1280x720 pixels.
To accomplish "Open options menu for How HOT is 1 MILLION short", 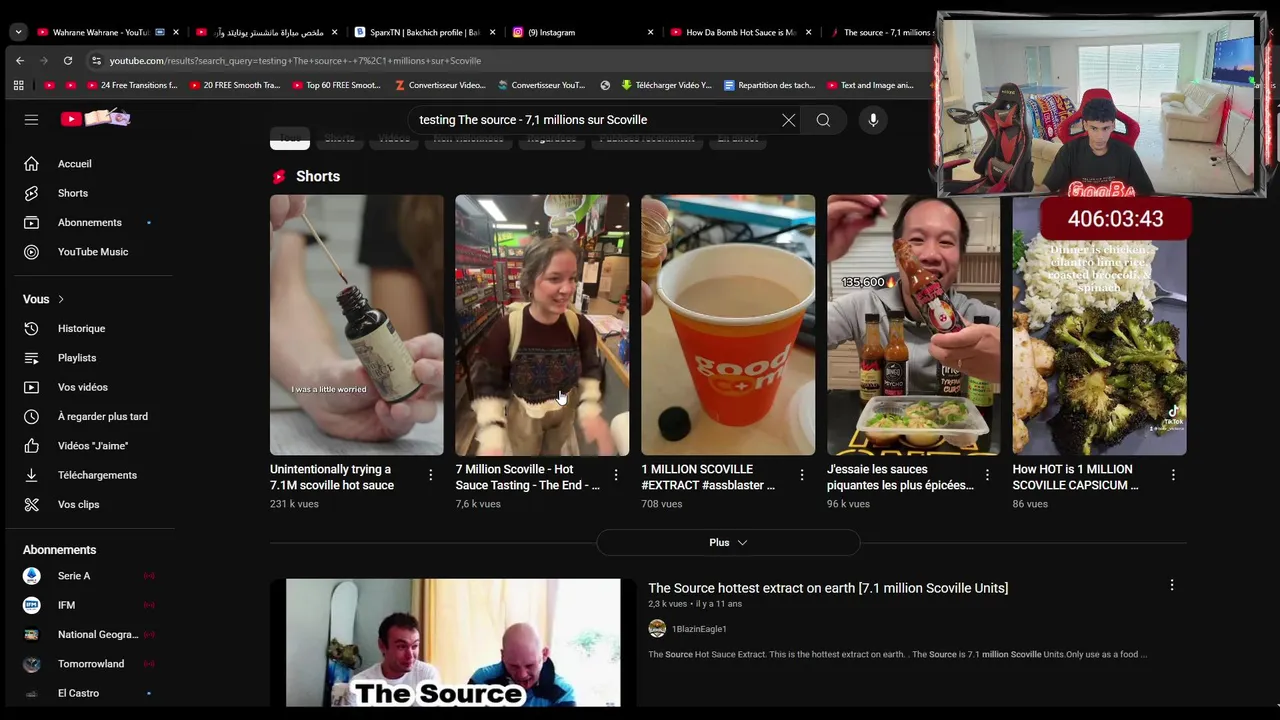I will (1173, 475).
